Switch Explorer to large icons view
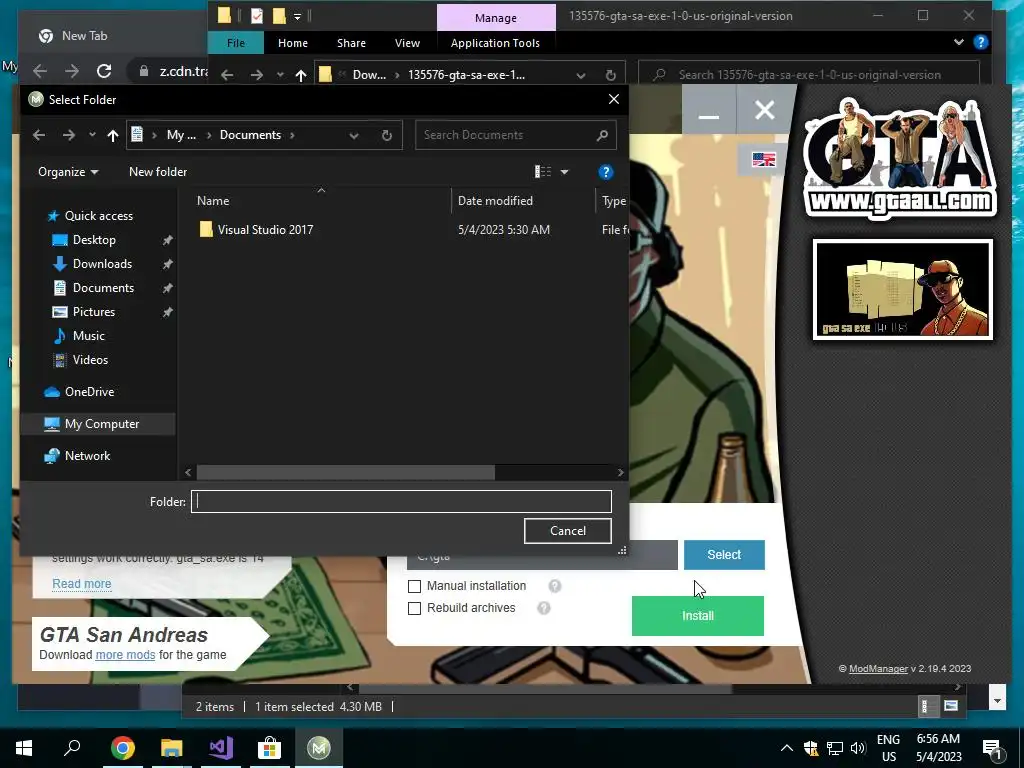1024x768 pixels. pyautogui.click(x=951, y=706)
